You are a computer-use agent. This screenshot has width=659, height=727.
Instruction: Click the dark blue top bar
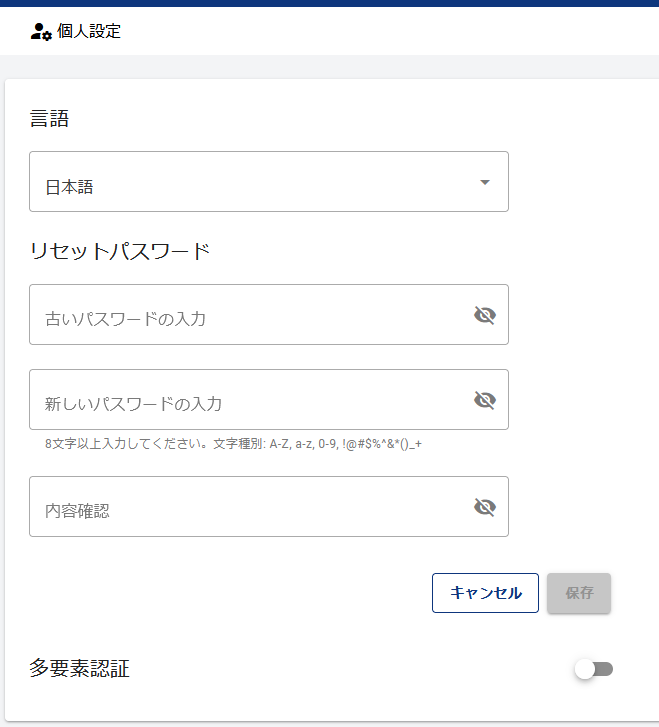coord(329,3)
